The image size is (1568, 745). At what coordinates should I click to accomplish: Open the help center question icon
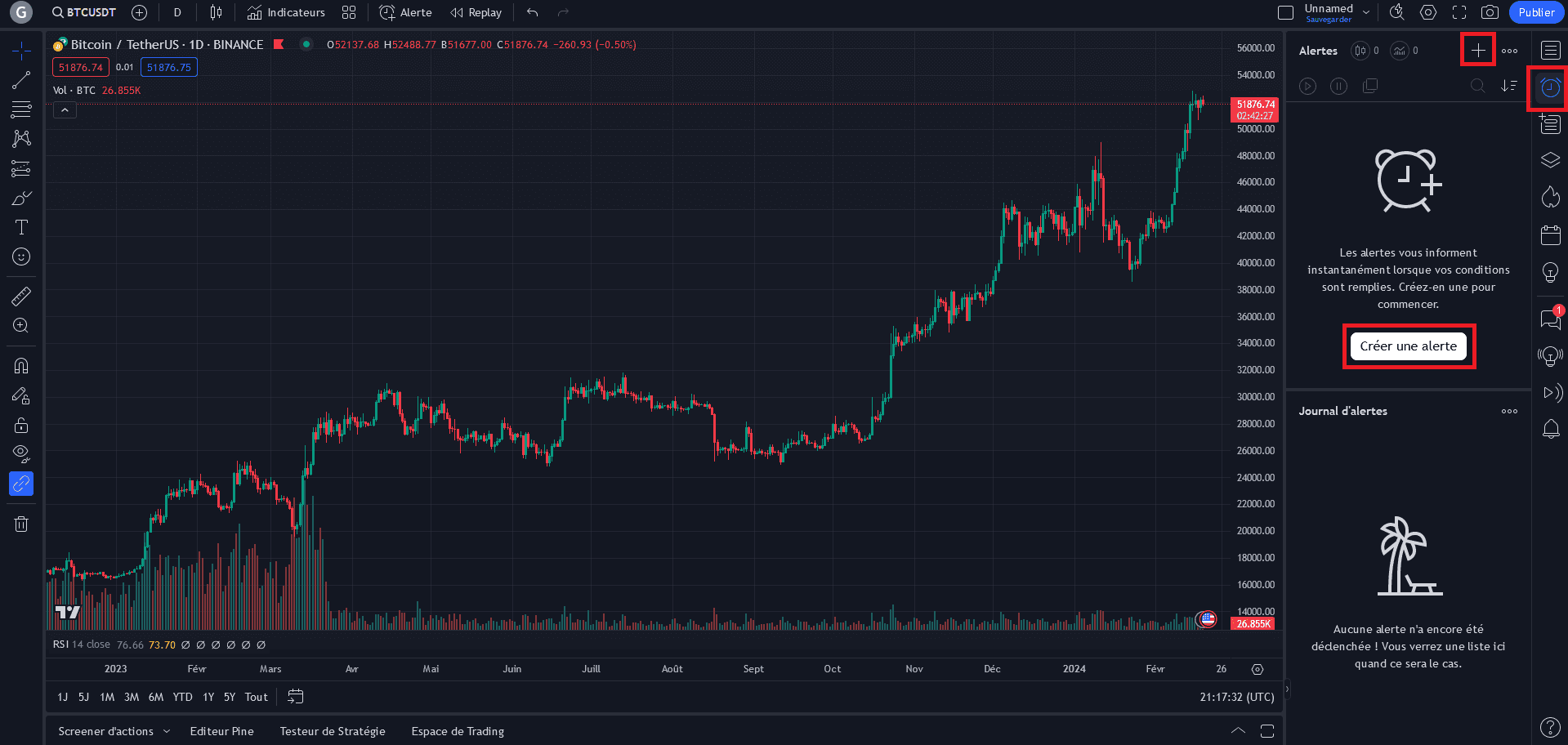(1550, 726)
